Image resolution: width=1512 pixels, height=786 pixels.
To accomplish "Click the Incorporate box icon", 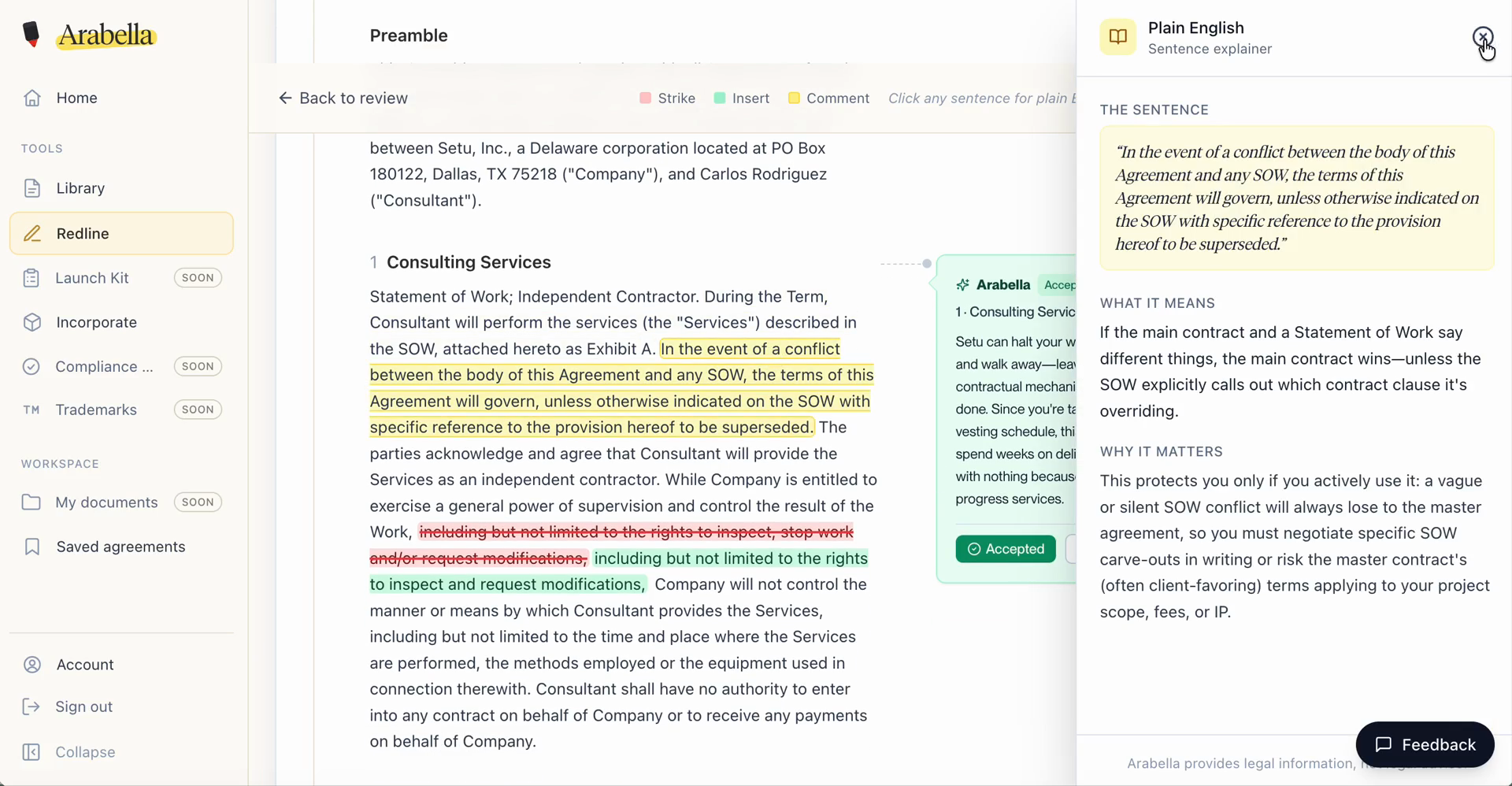I will point(32,322).
